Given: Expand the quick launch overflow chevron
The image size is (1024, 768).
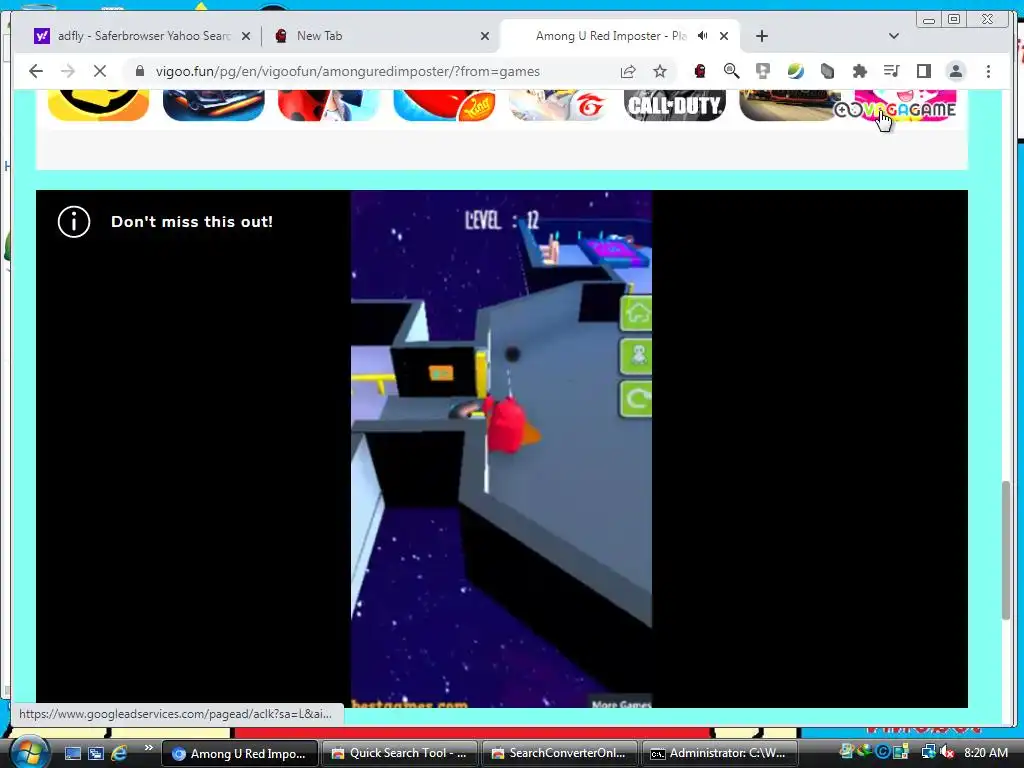Looking at the screenshot, I should pyautogui.click(x=148, y=748).
